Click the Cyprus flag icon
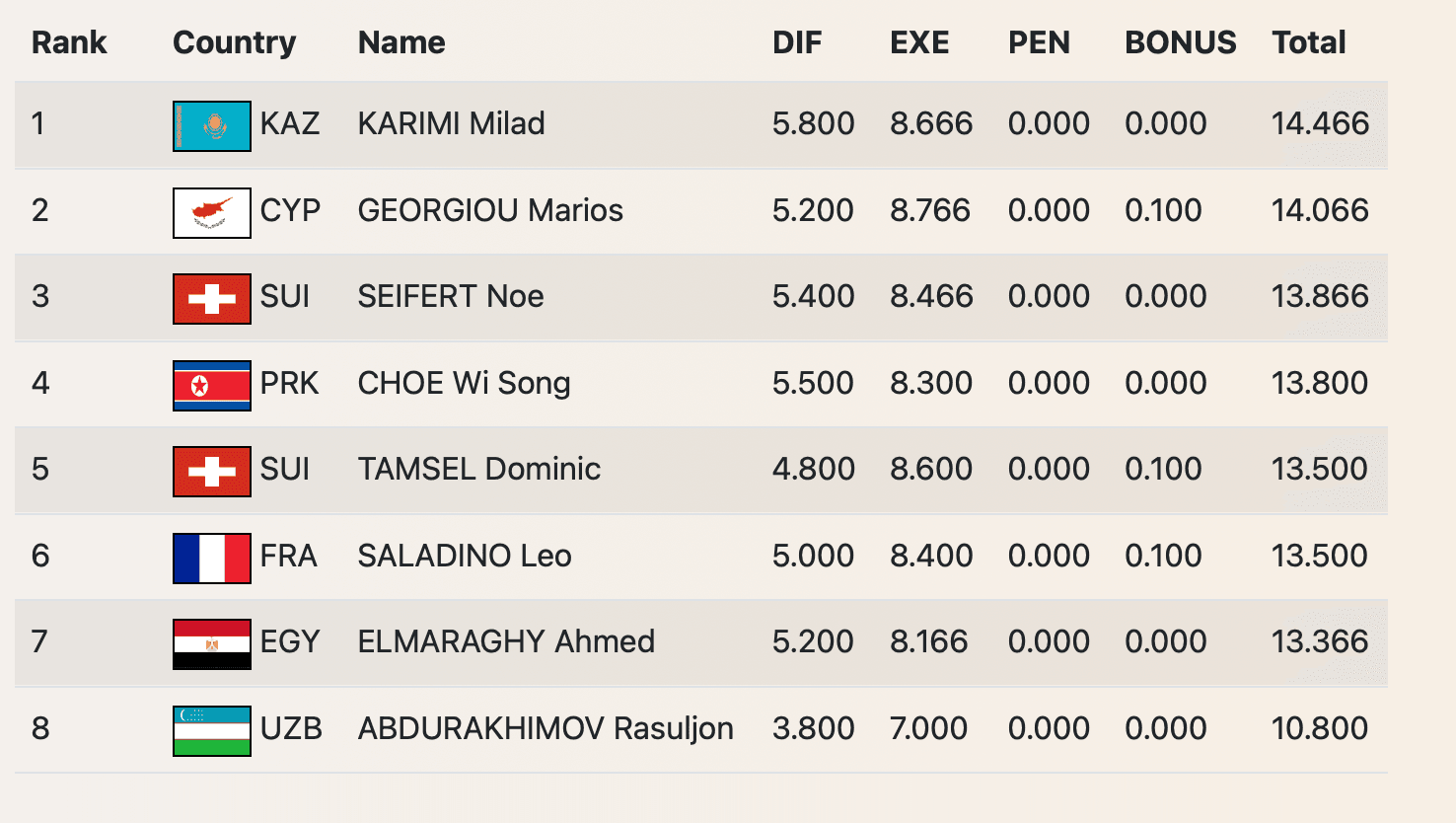The width and height of the screenshot is (1456, 823). [211, 212]
